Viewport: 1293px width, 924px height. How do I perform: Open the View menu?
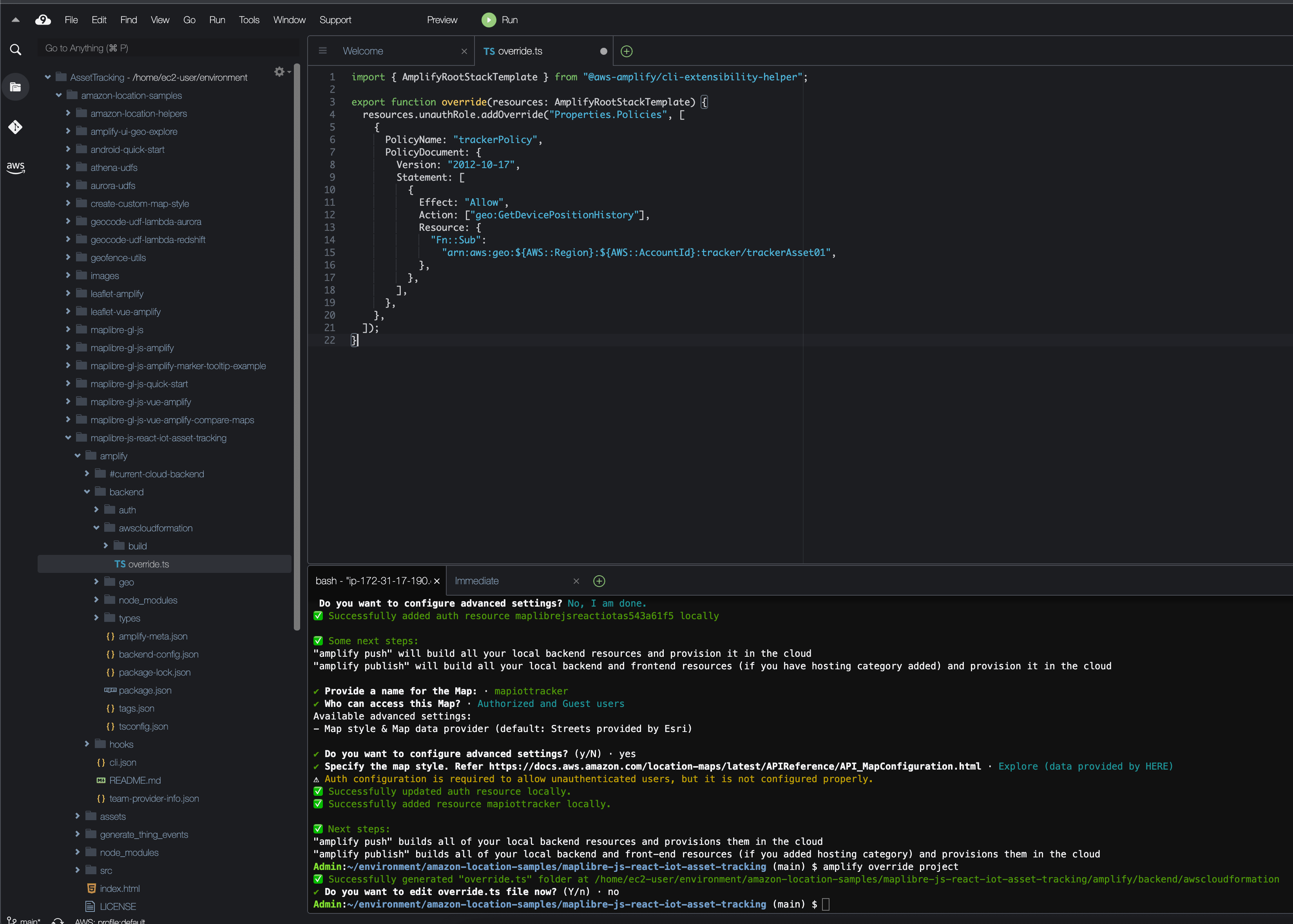pos(160,20)
